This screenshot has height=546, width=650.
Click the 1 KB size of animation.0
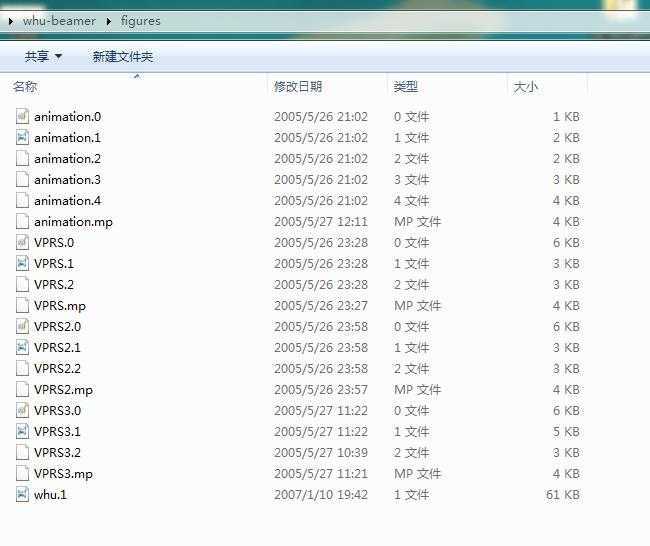point(566,117)
